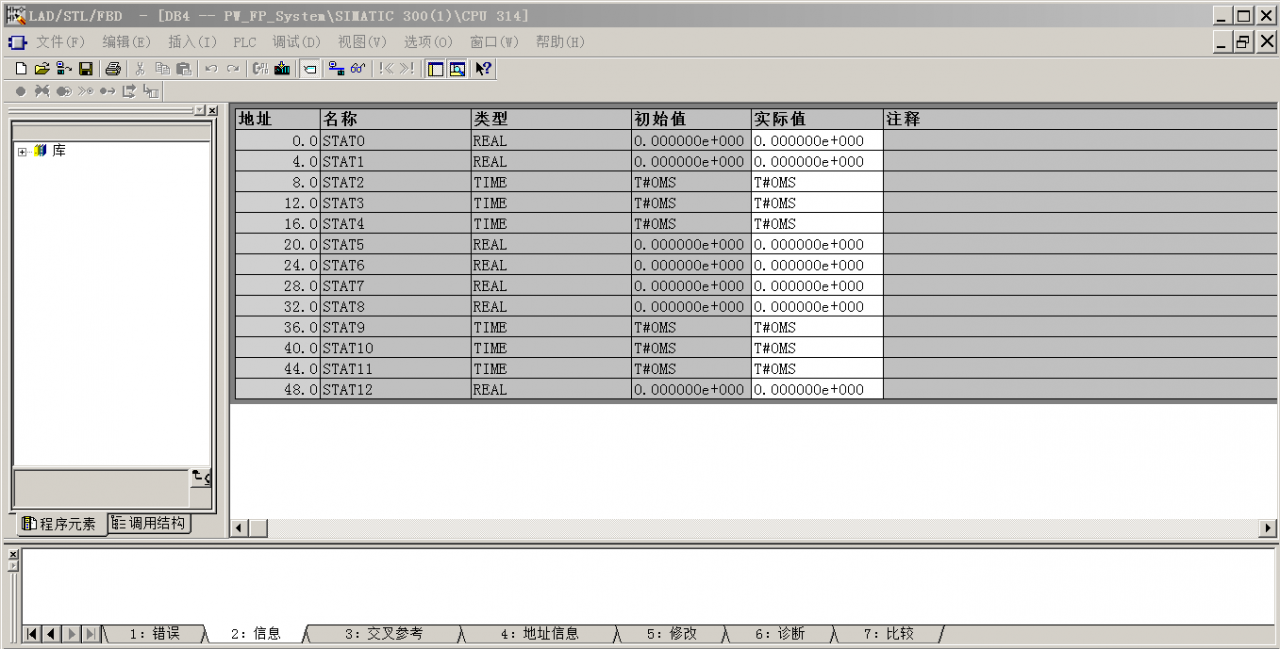Click the set breakpoint dot icon
This screenshot has width=1280, height=649.
click(21, 91)
